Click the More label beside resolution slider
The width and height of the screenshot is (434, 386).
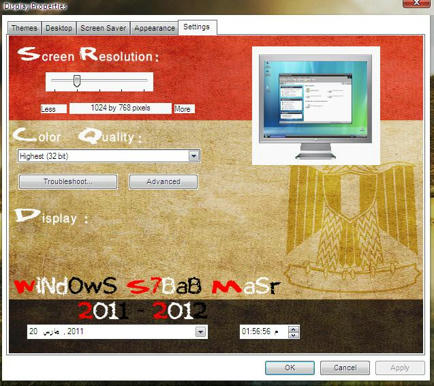point(184,109)
